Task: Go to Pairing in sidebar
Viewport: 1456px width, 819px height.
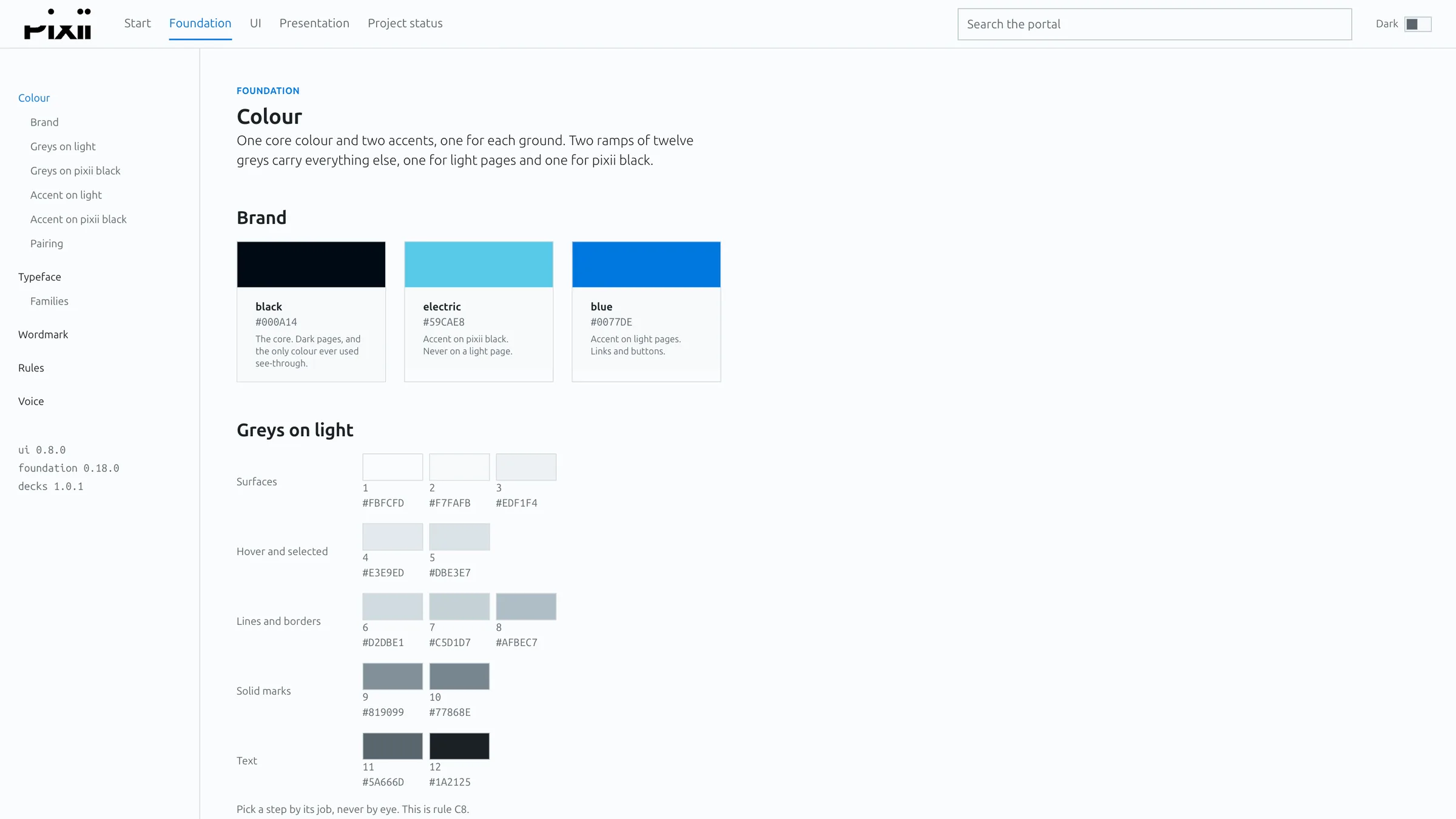Action: pos(47,243)
